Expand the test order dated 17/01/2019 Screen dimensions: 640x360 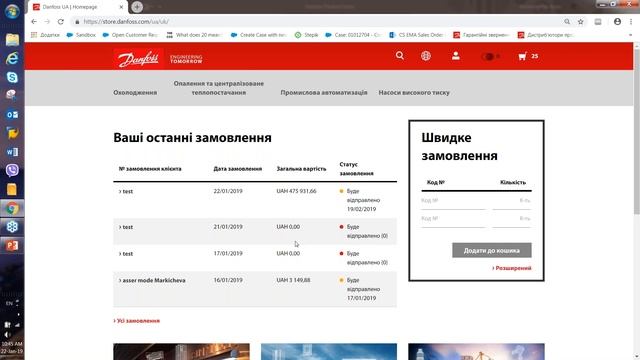126,254
